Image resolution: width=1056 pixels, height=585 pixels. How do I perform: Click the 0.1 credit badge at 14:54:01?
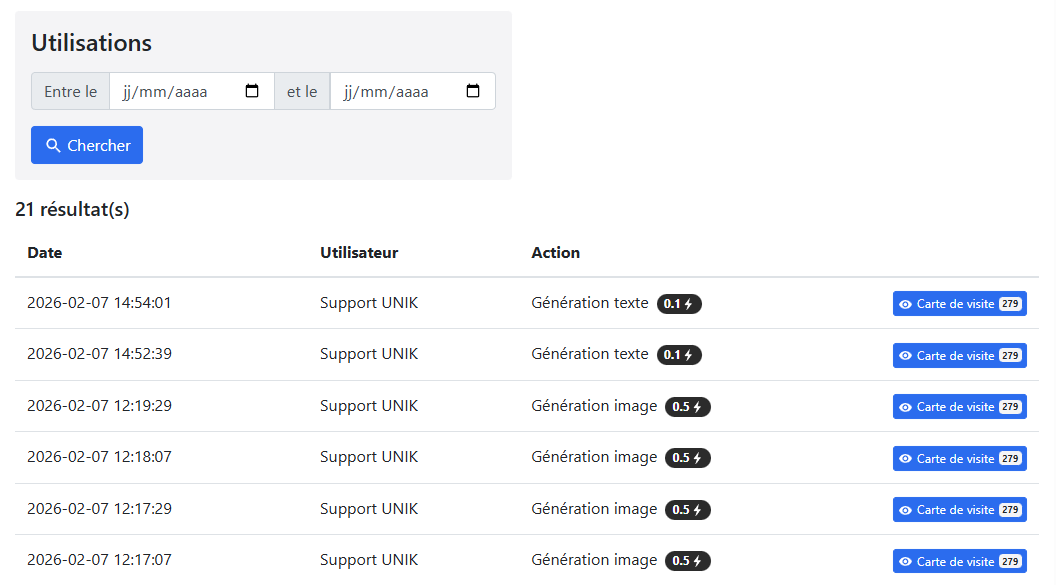click(679, 304)
